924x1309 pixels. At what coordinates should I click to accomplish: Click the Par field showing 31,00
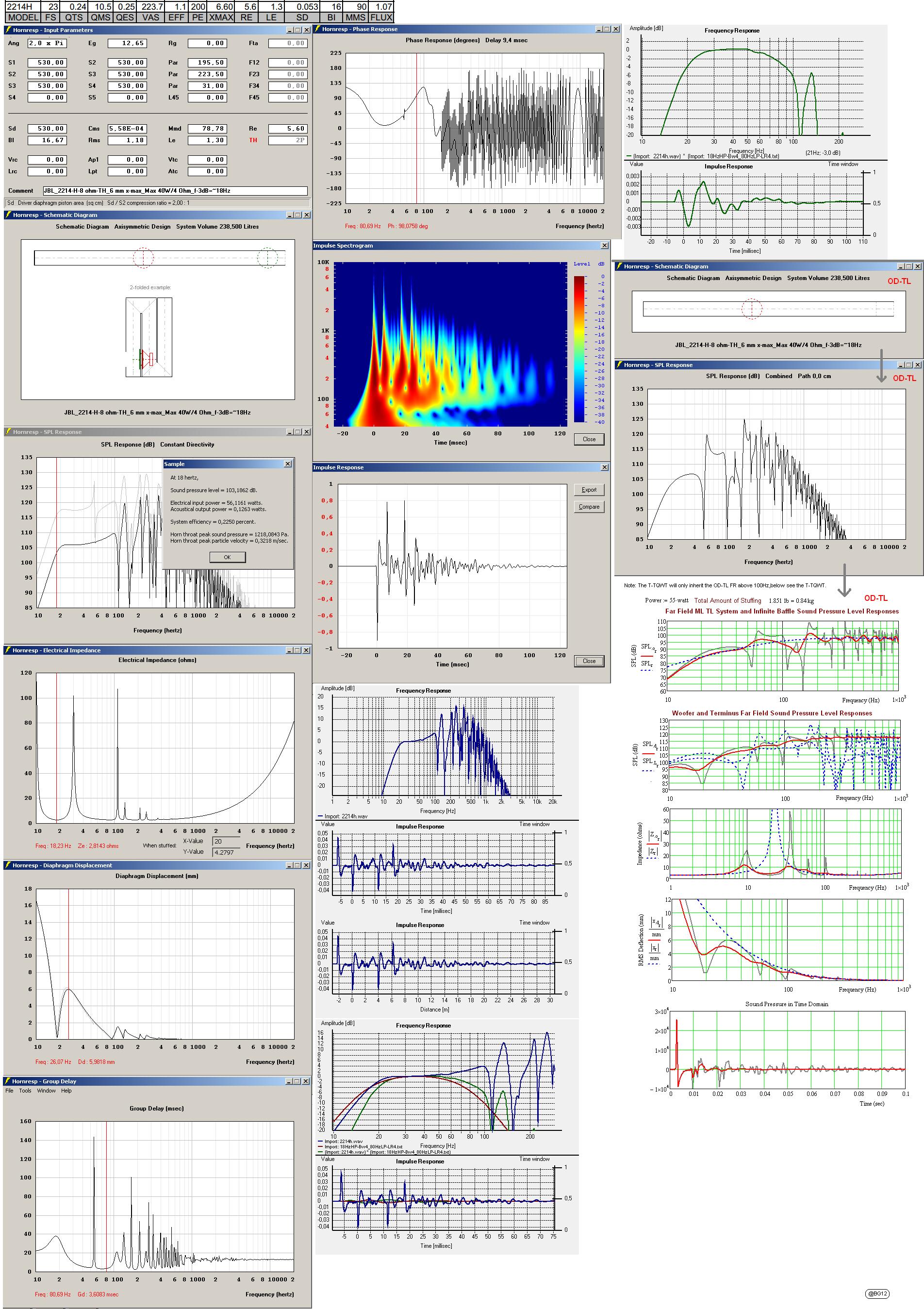point(208,86)
